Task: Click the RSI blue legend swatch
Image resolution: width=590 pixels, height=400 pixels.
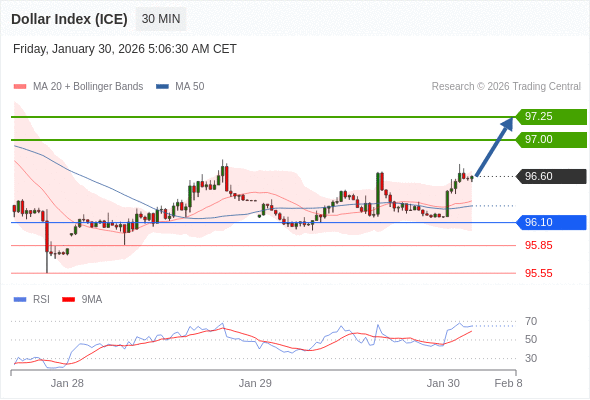Action: tap(20, 300)
